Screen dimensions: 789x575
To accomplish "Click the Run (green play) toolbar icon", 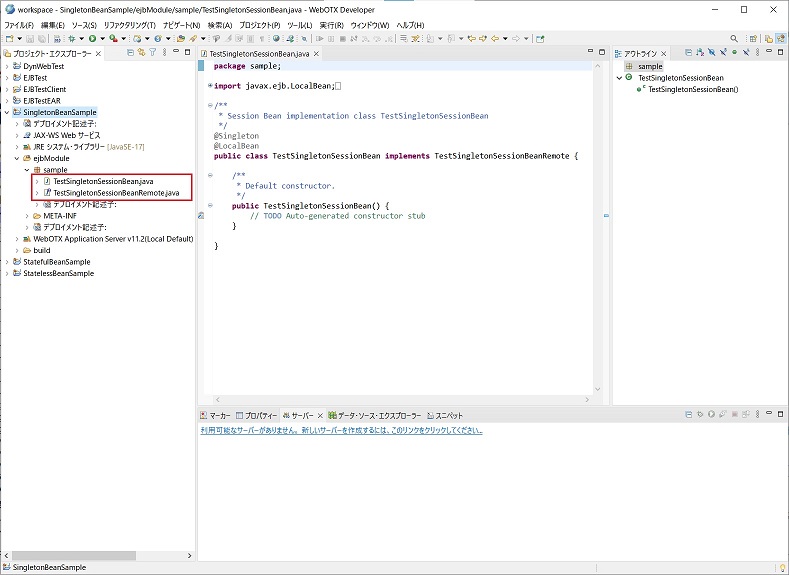I will coord(91,38).
